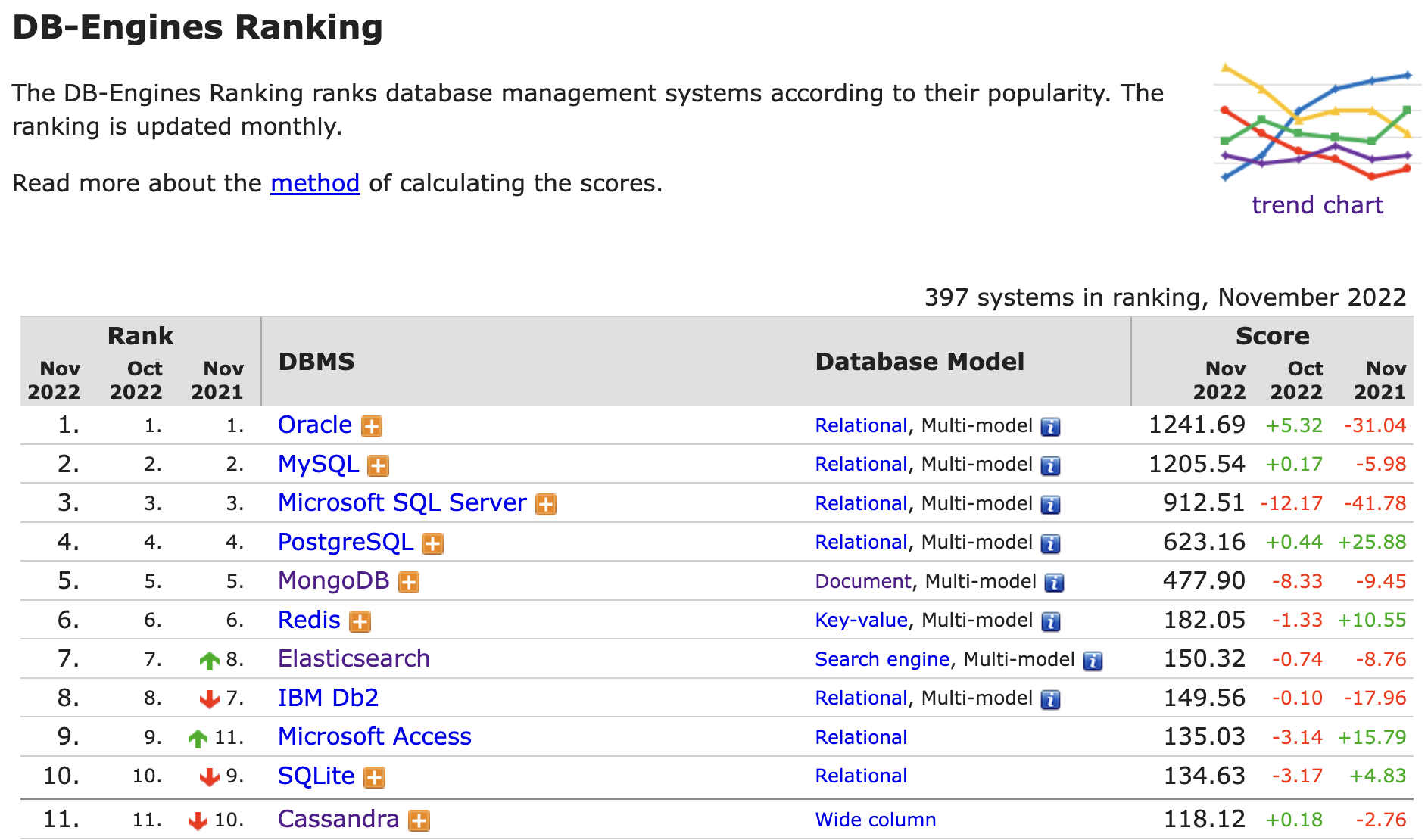Click the plus icon next to SQLite
The width and height of the screenshot is (1428, 840).
click(374, 777)
